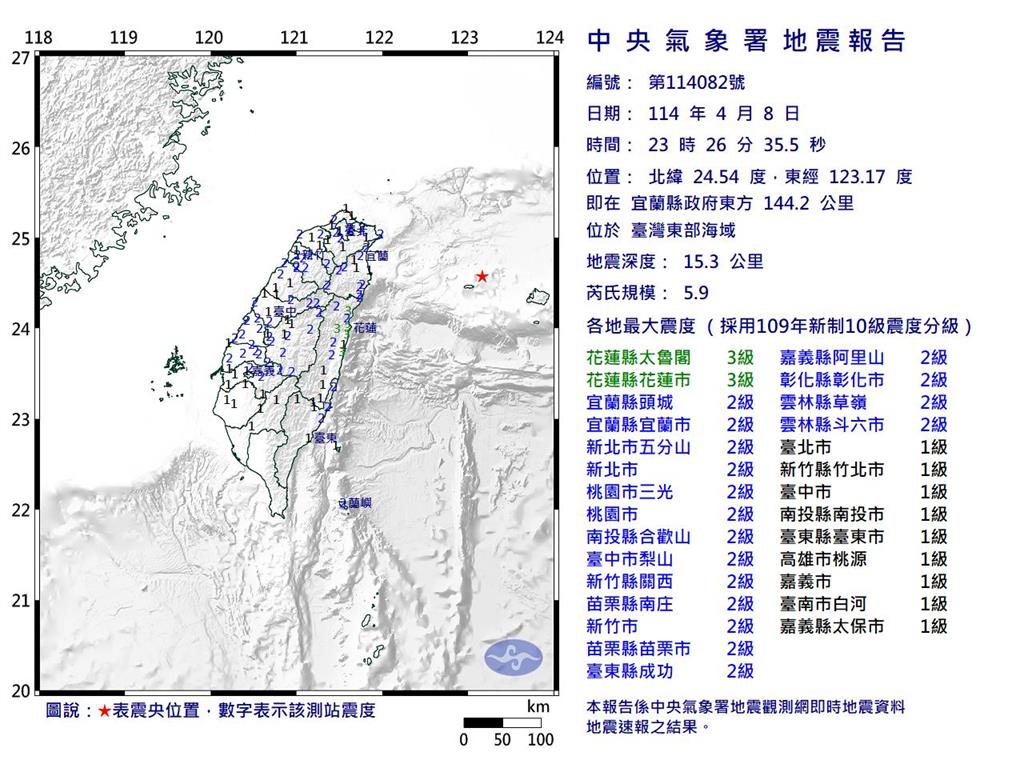Image resolution: width=1024 pixels, height=768 pixels.
Task: Click the row 花蓮縣花蓮市 3級
Action: pyautogui.click(x=670, y=380)
